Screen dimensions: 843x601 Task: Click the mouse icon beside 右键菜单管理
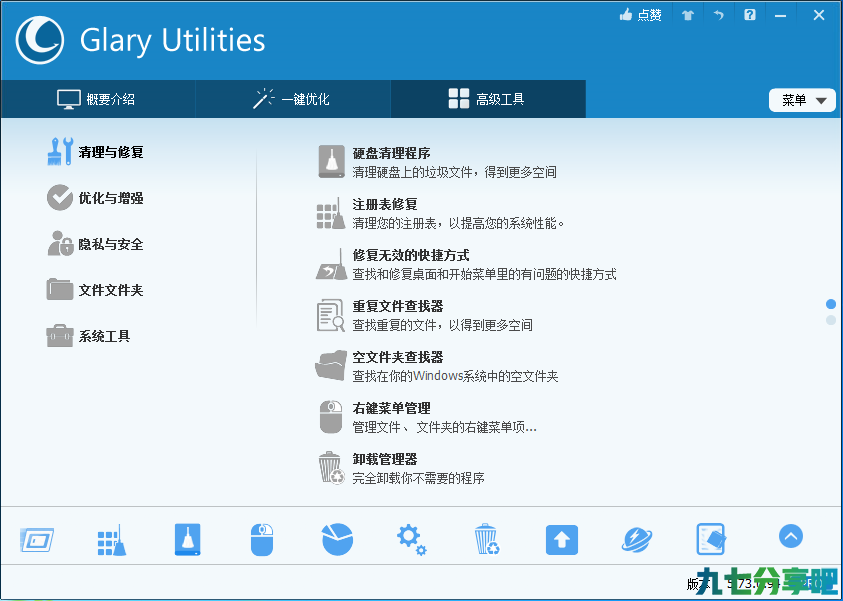(331, 417)
